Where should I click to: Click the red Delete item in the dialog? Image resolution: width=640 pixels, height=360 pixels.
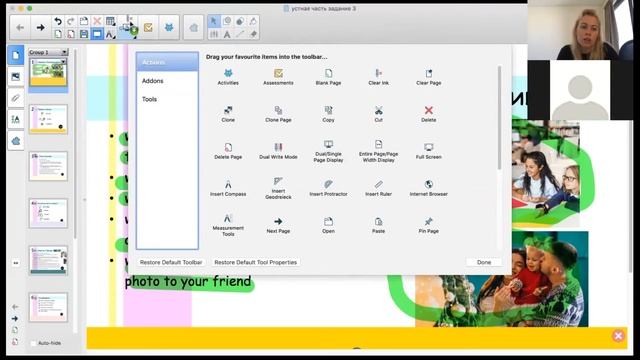429,113
